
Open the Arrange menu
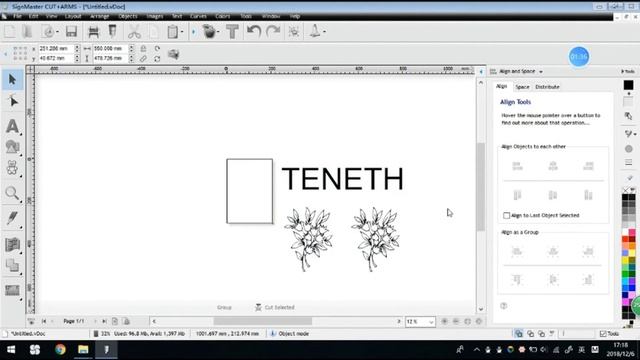tap(99, 16)
